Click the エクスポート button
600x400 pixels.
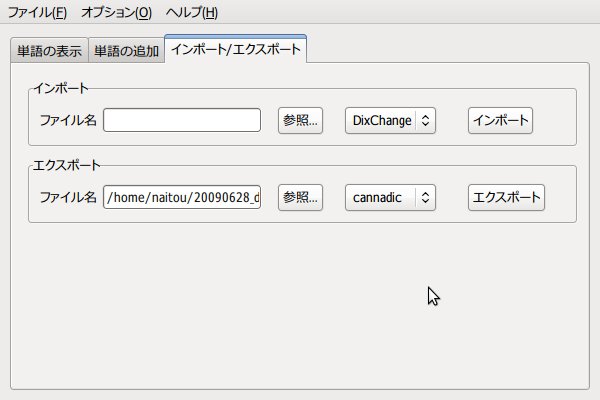pyautogui.click(x=506, y=198)
